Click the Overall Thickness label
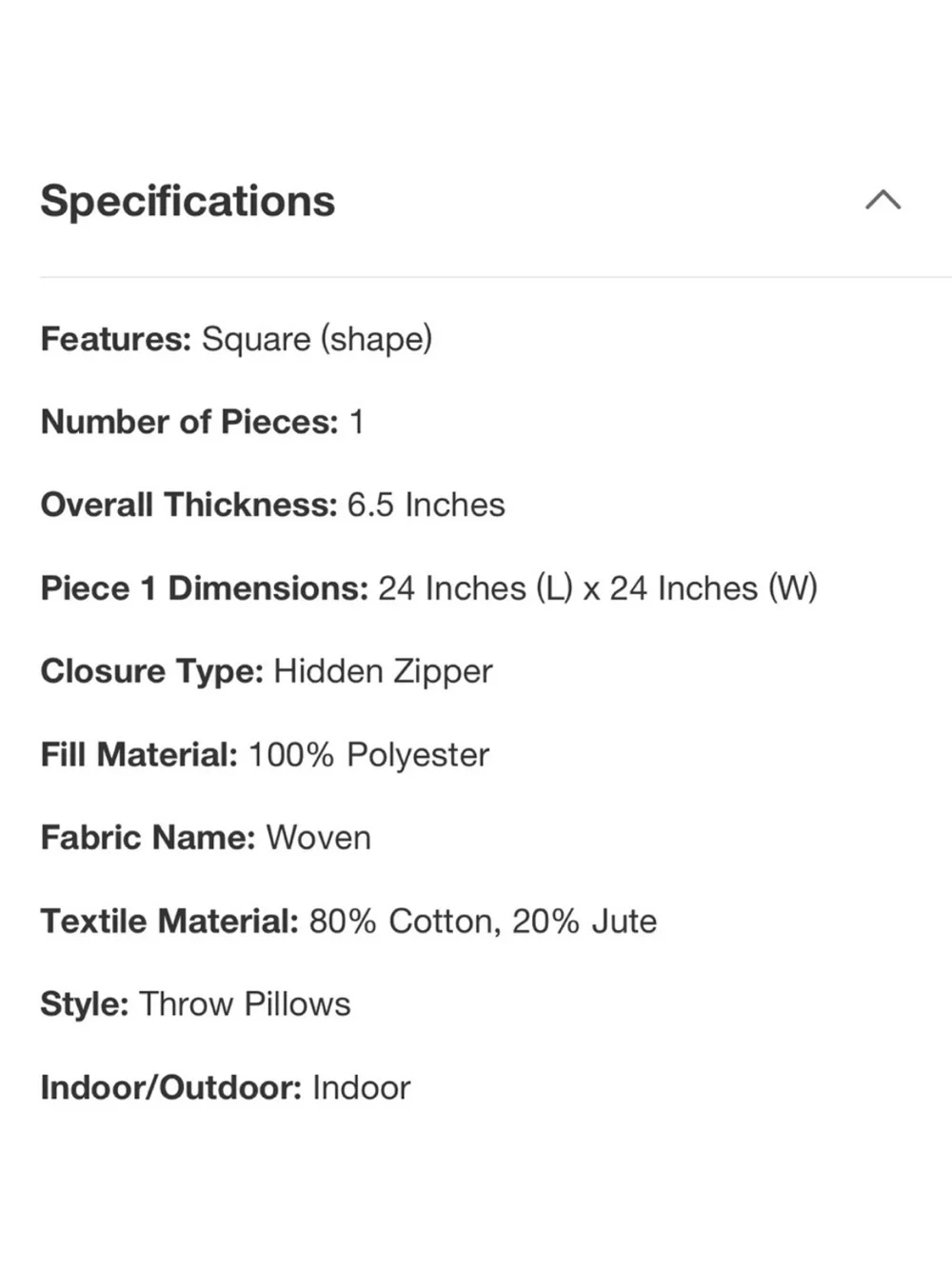This screenshot has height=1269, width=952. 188,505
